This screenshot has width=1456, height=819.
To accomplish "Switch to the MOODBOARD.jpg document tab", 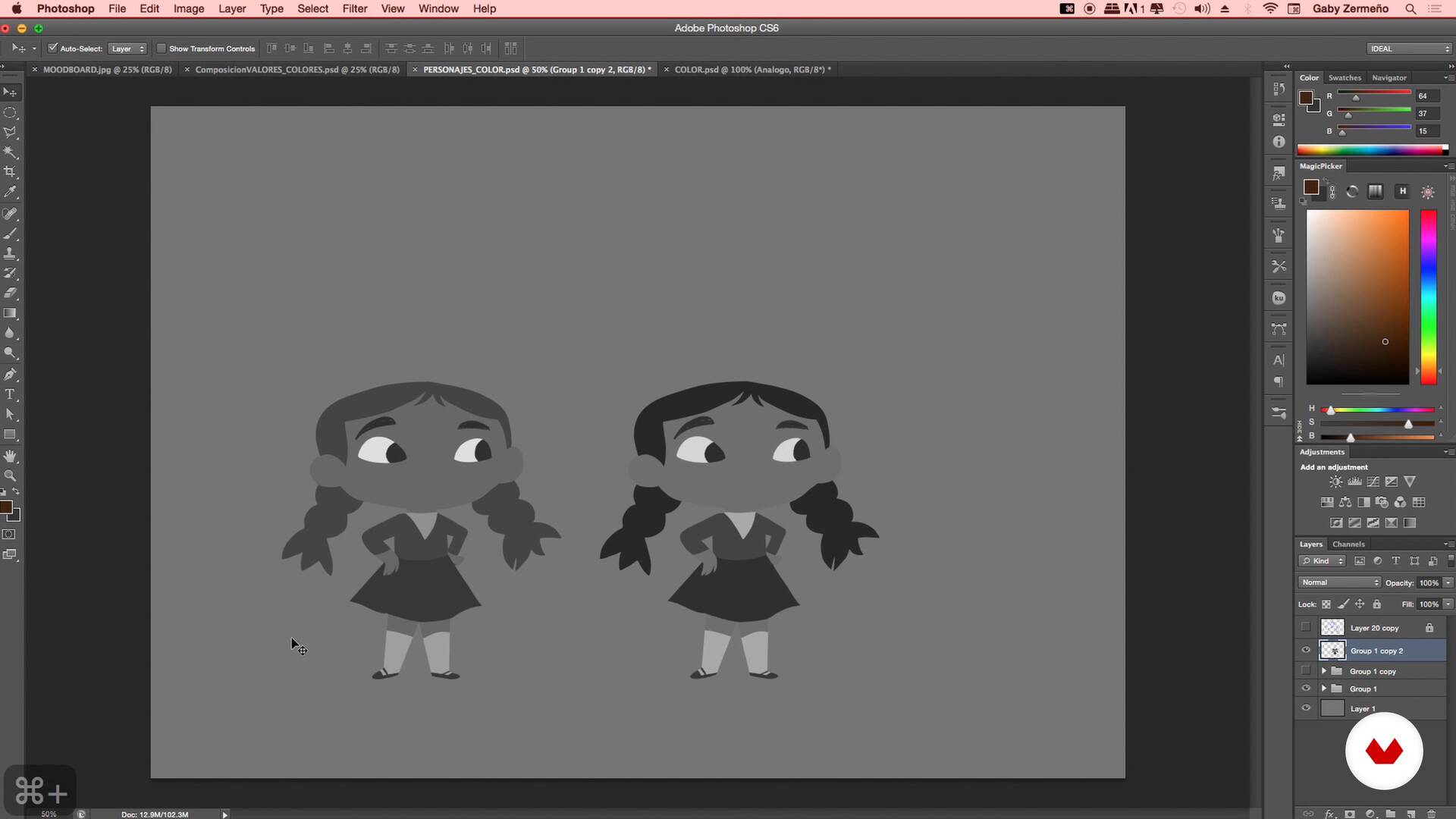I will 107,69.
